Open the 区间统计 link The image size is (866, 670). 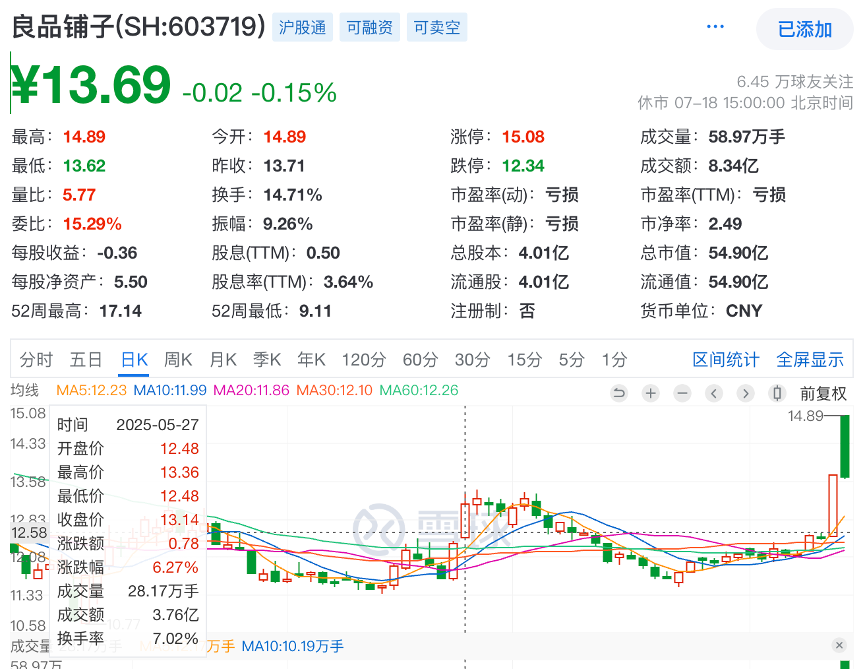[x=726, y=360]
